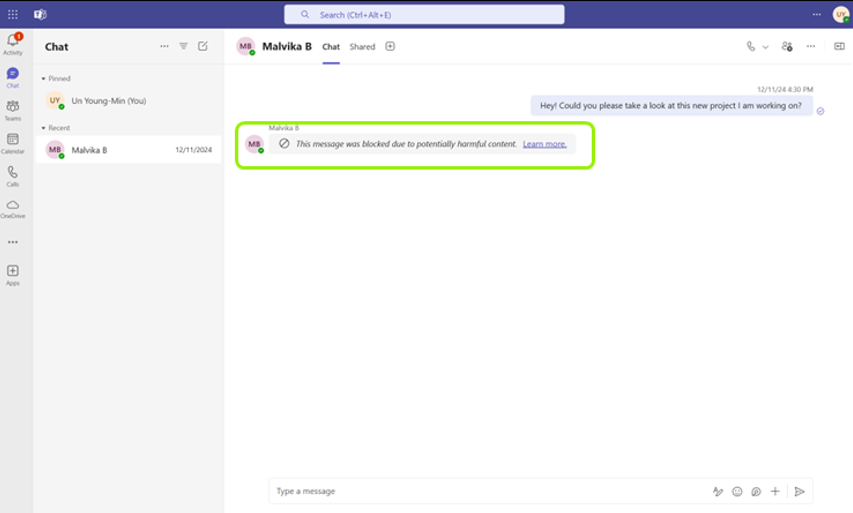Open Malvika B conversation in Recent

[x=128, y=150]
